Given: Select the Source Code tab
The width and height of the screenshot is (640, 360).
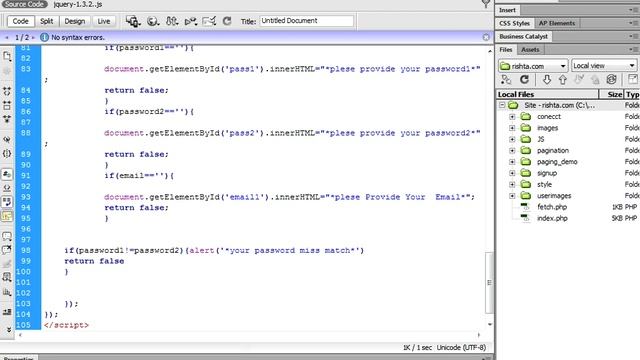Looking at the screenshot, I should (x=24, y=4).
